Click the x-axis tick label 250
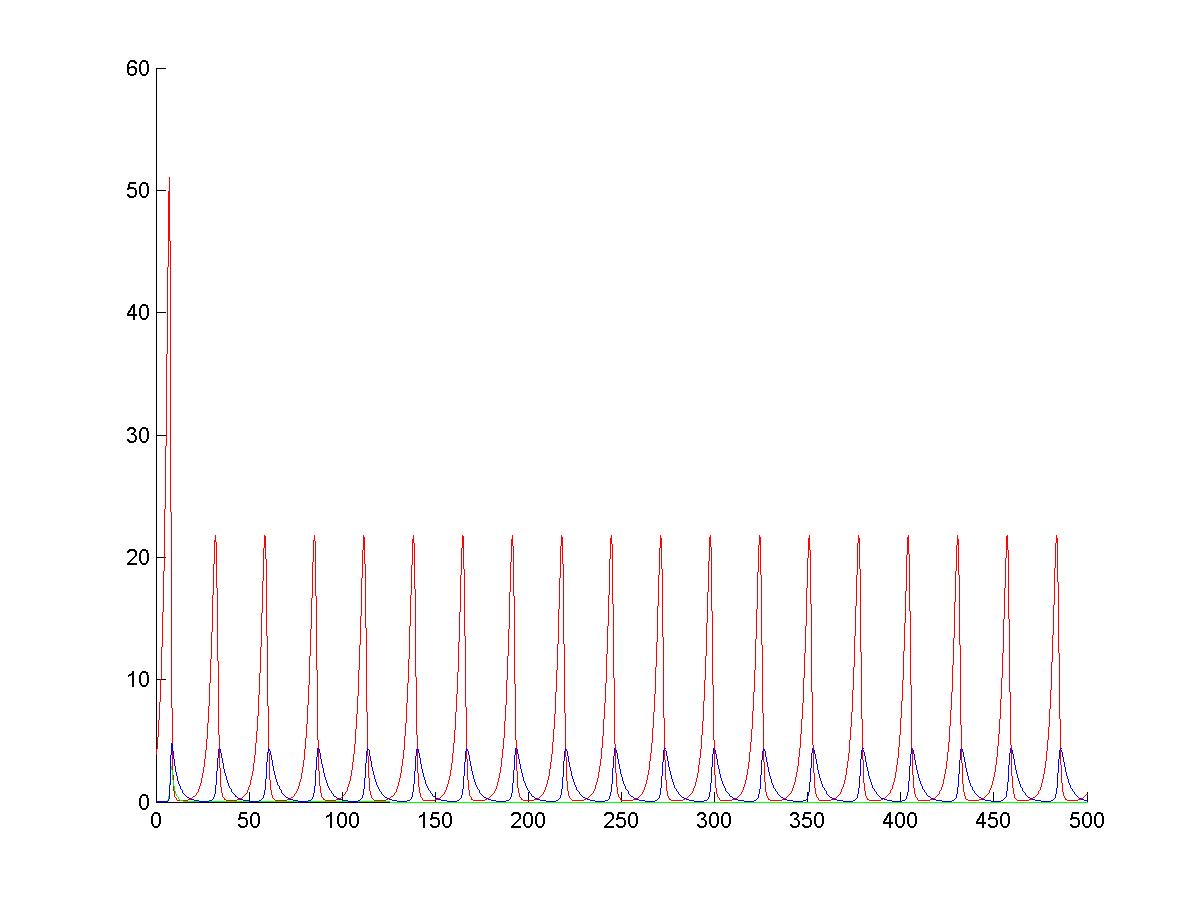 (621, 820)
